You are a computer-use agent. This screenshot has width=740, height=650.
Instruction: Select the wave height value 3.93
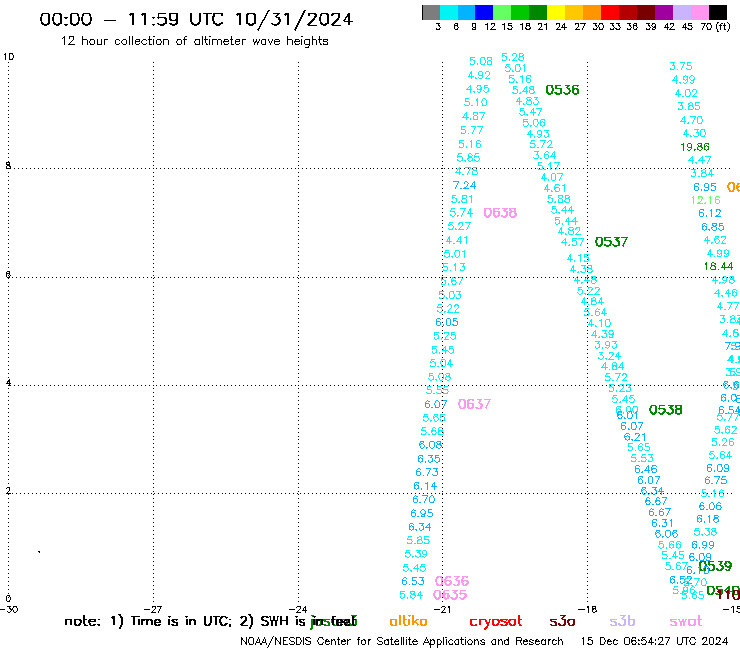606,345
